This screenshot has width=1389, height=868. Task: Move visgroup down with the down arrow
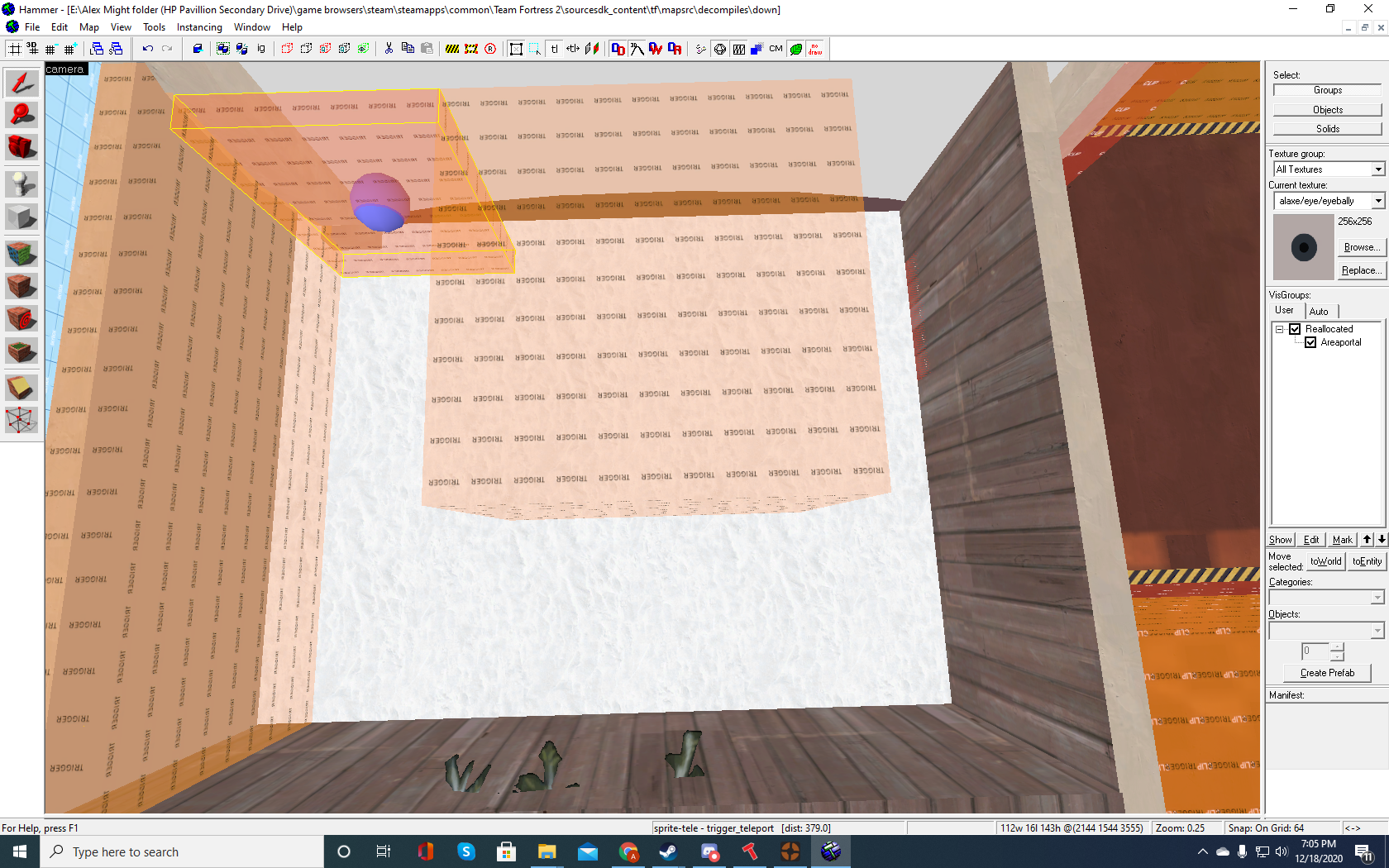click(x=1382, y=540)
